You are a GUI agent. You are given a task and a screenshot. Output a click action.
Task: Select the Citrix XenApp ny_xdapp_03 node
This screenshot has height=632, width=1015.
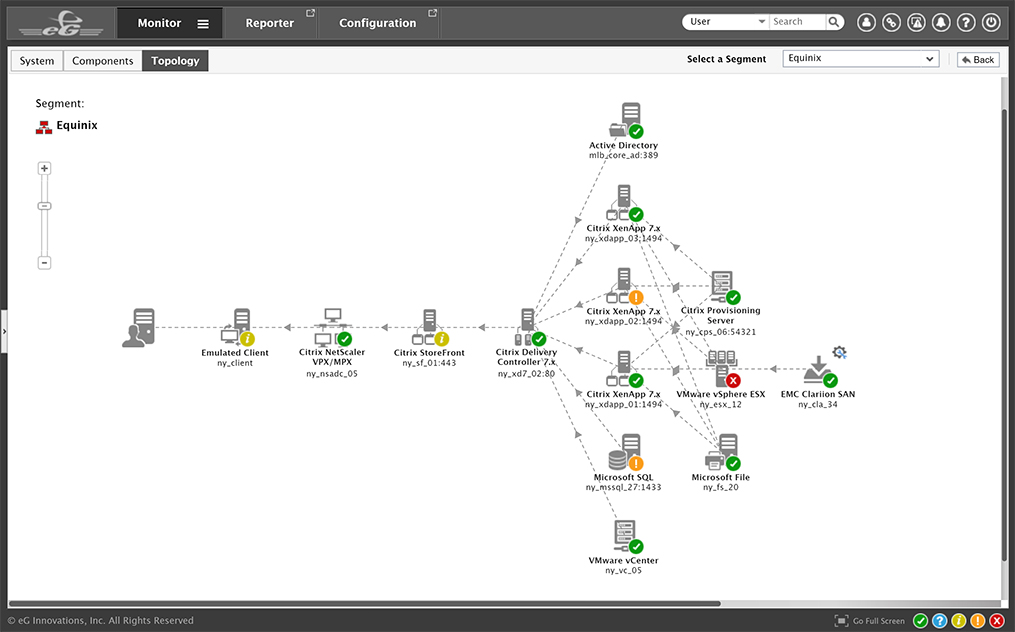pyautogui.click(x=625, y=203)
